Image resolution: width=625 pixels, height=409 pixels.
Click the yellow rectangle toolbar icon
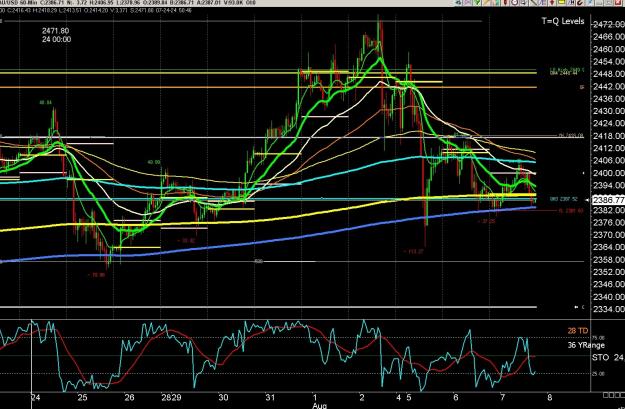coord(562,2)
